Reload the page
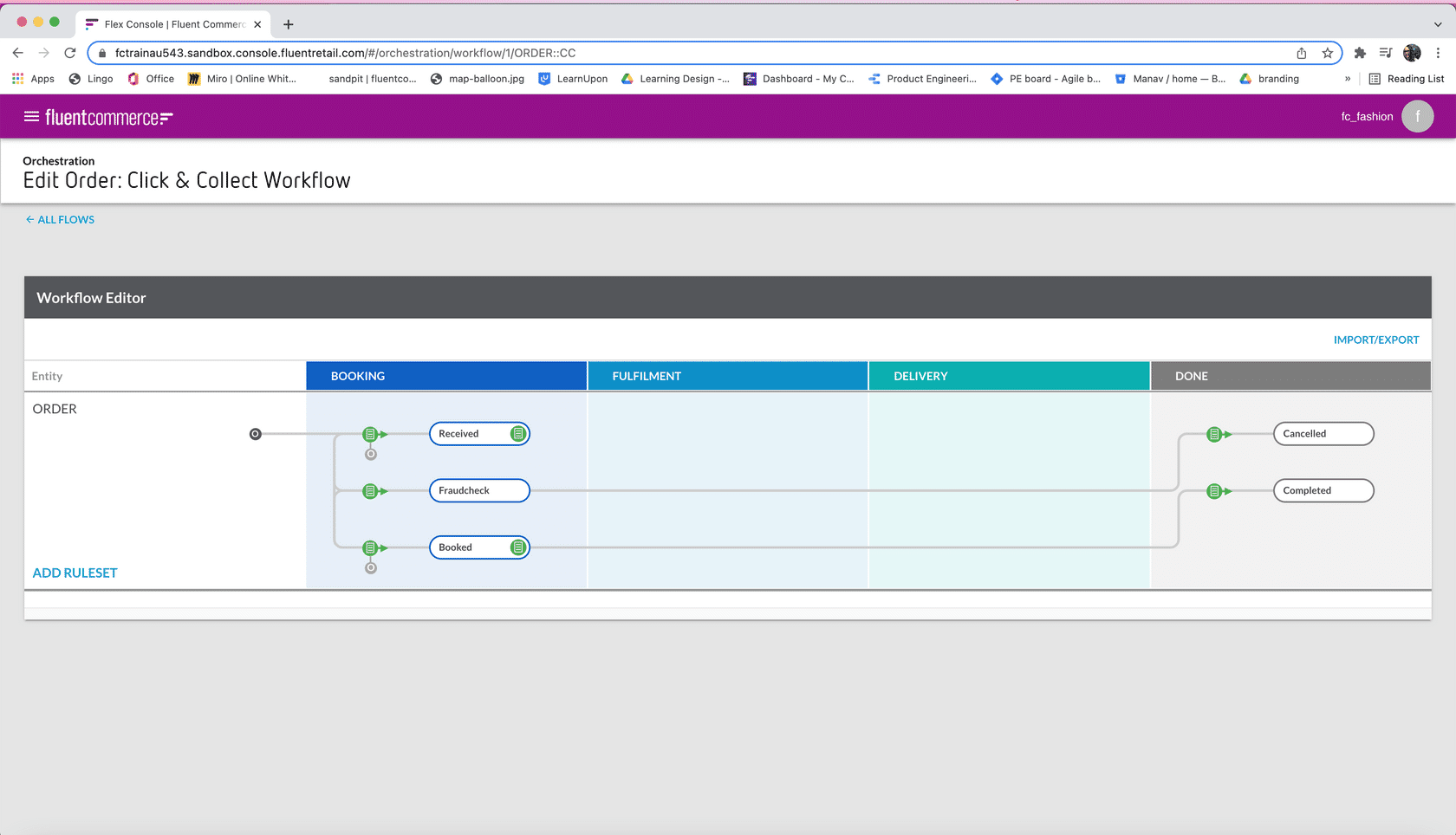1456x835 pixels. coord(70,53)
